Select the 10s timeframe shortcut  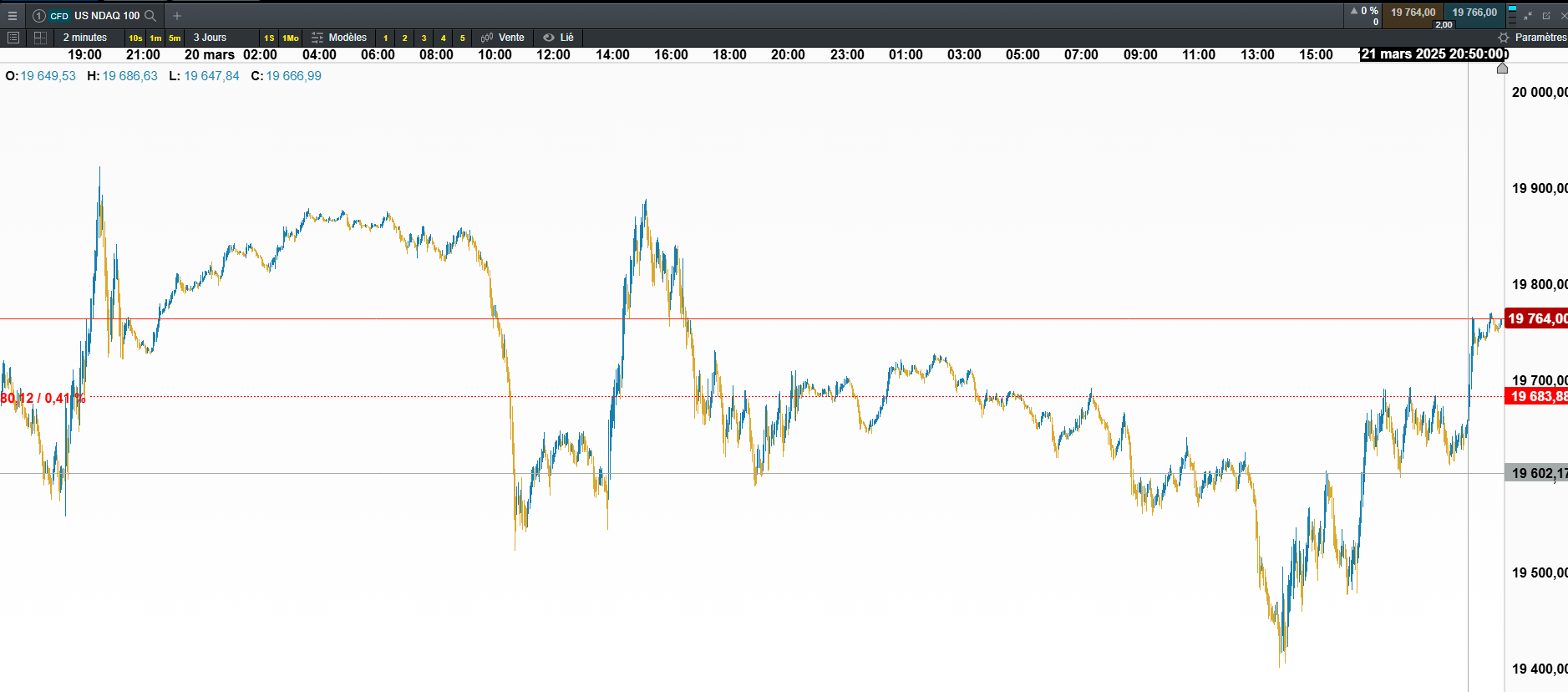[135, 38]
